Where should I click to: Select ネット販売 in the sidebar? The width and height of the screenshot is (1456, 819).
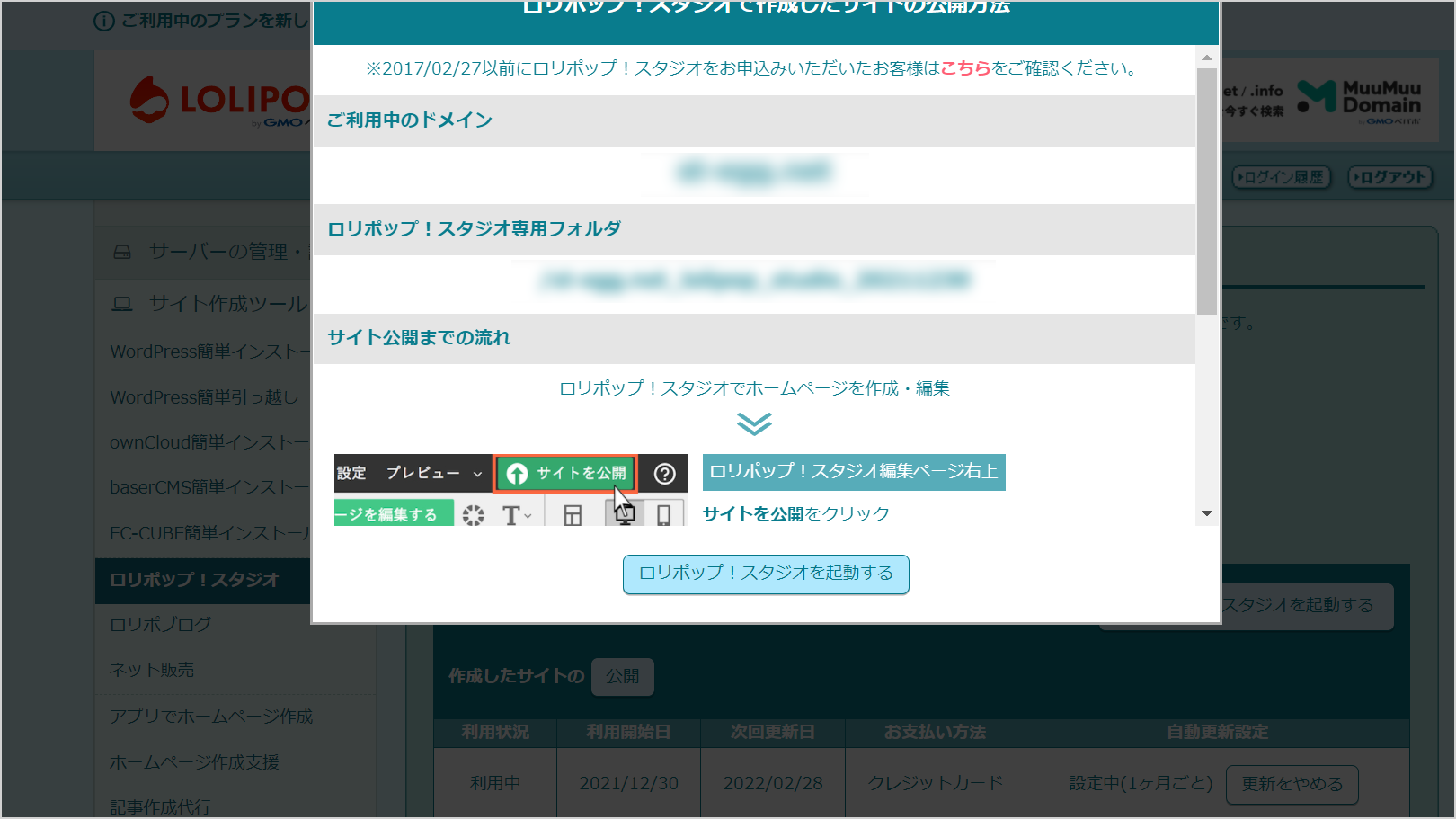[x=152, y=670]
